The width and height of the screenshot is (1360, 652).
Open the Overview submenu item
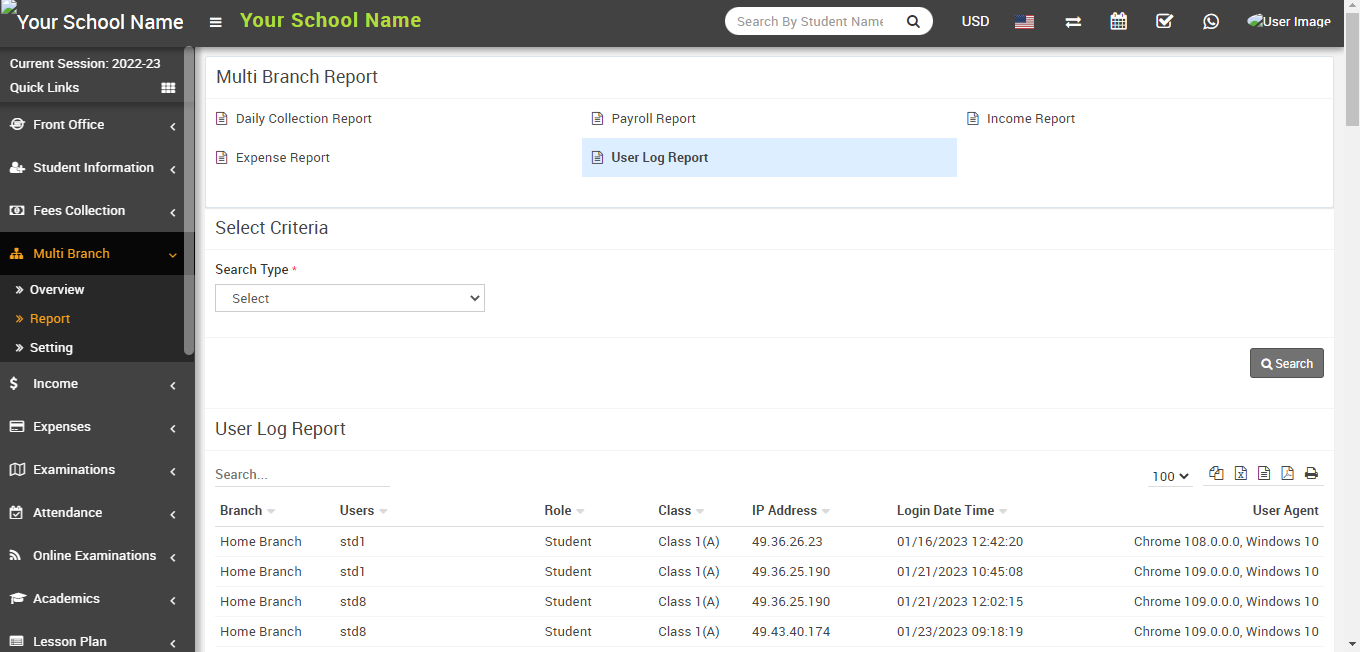pyautogui.click(x=57, y=290)
